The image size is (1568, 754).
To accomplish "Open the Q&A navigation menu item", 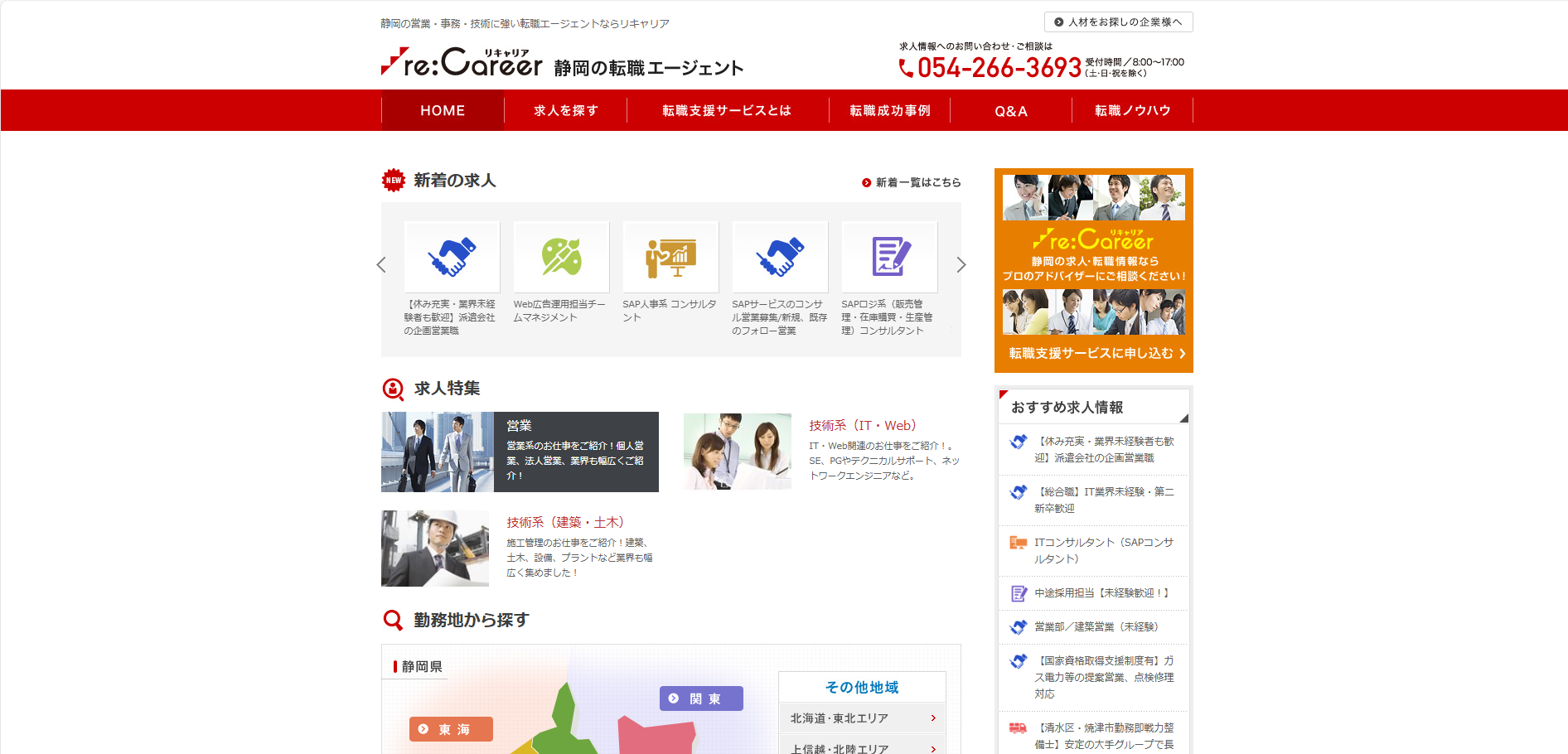I will tap(1011, 111).
